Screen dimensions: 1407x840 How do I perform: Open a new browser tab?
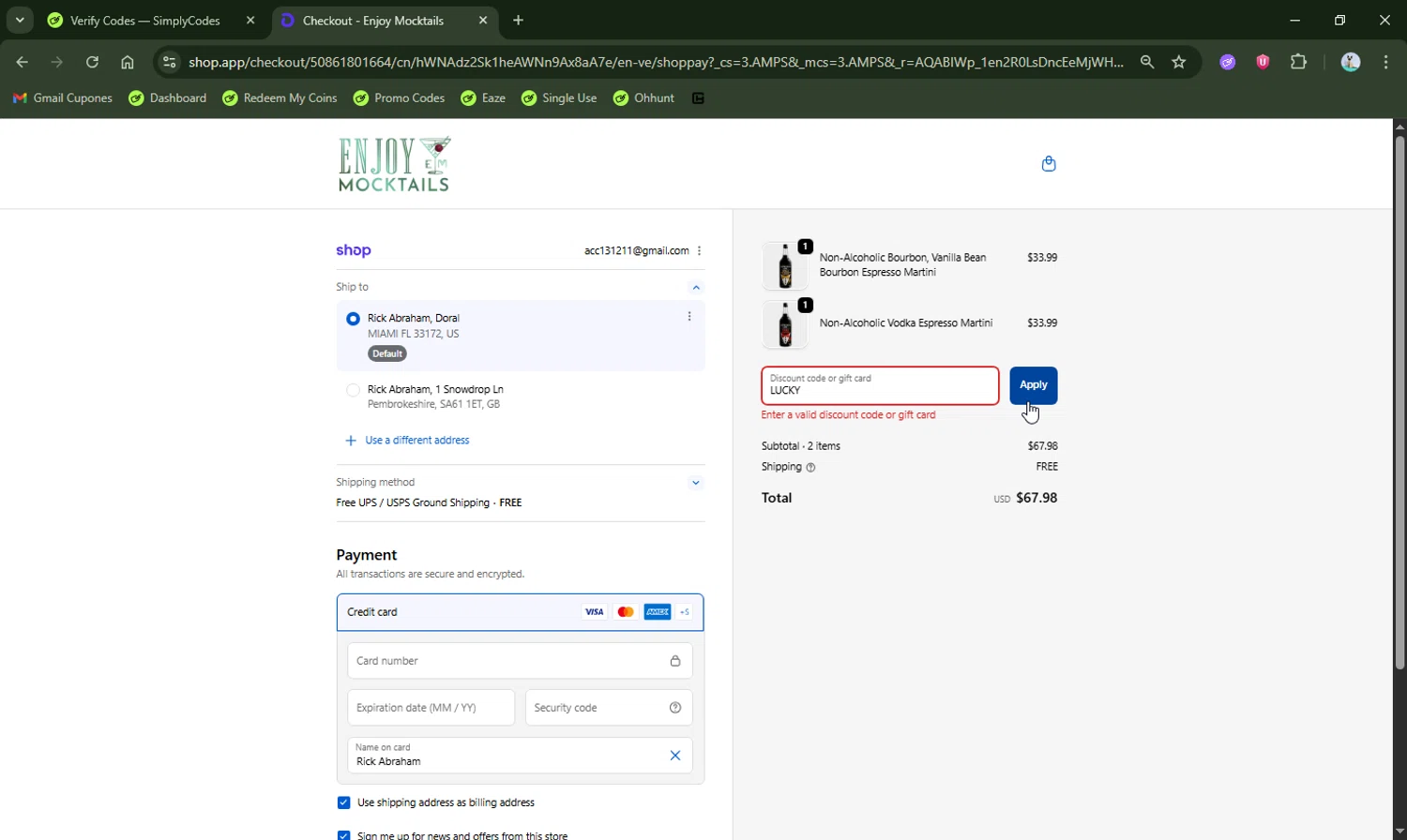point(519,20)
